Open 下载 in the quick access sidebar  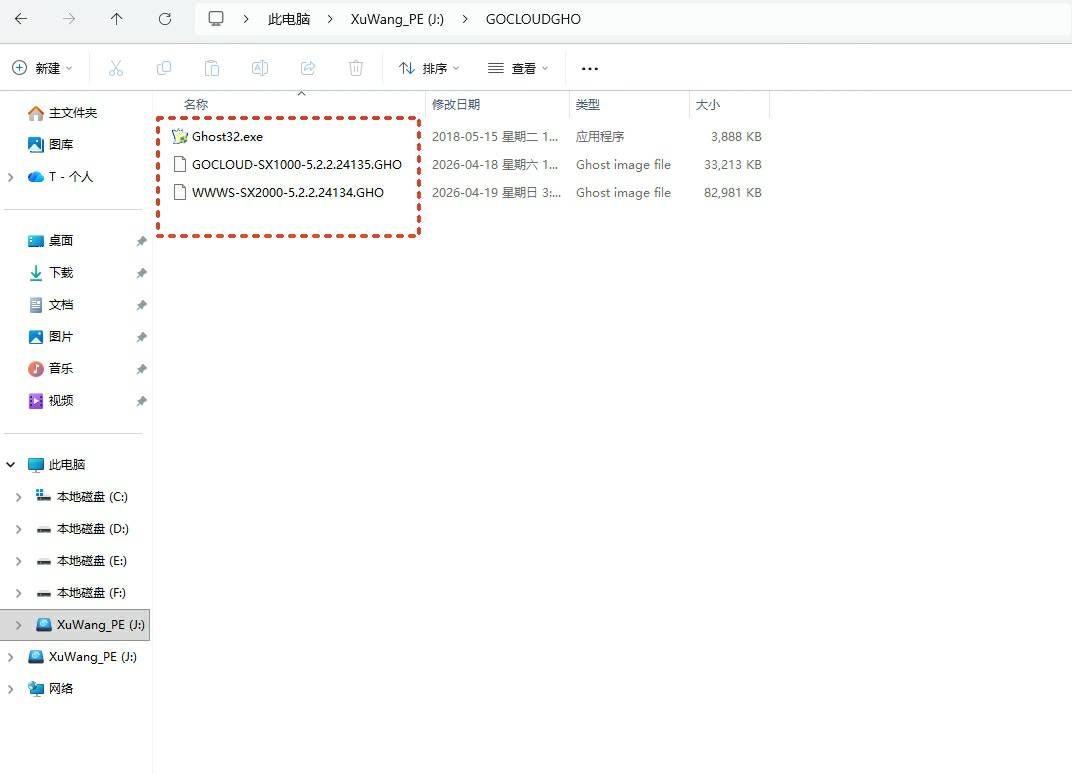(61, 273)
